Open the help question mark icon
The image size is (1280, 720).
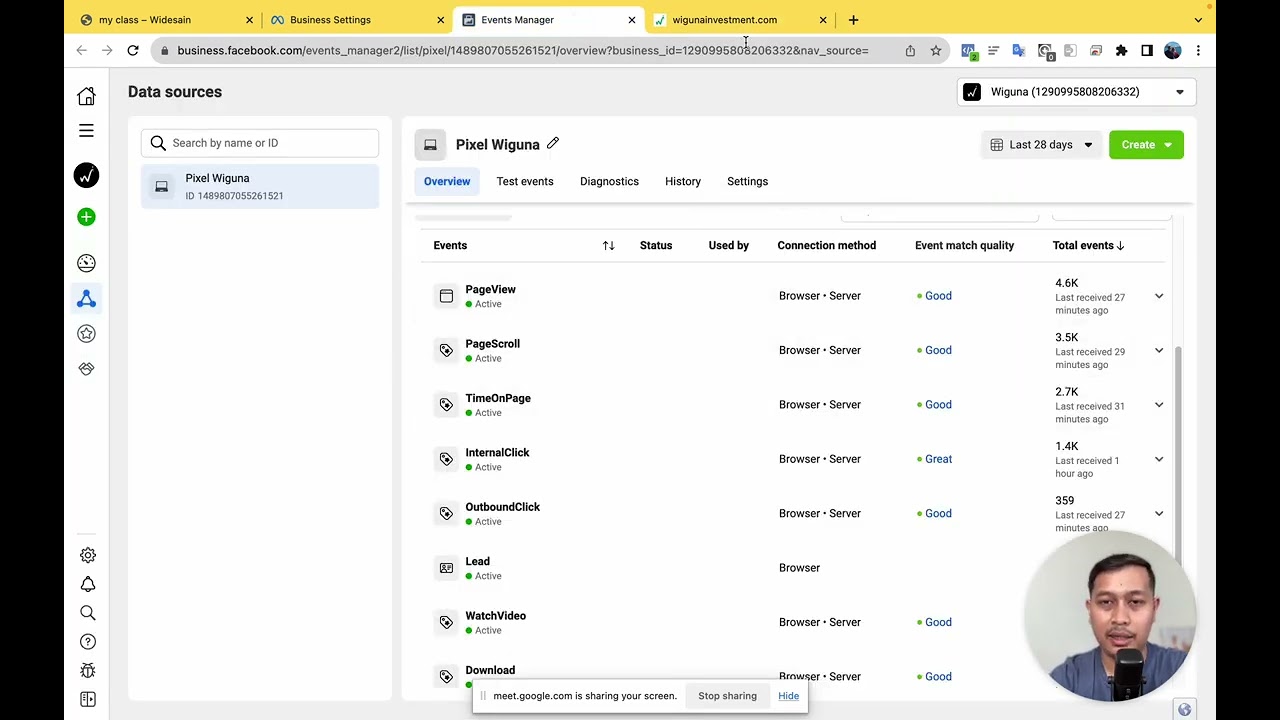pos(87,642)
